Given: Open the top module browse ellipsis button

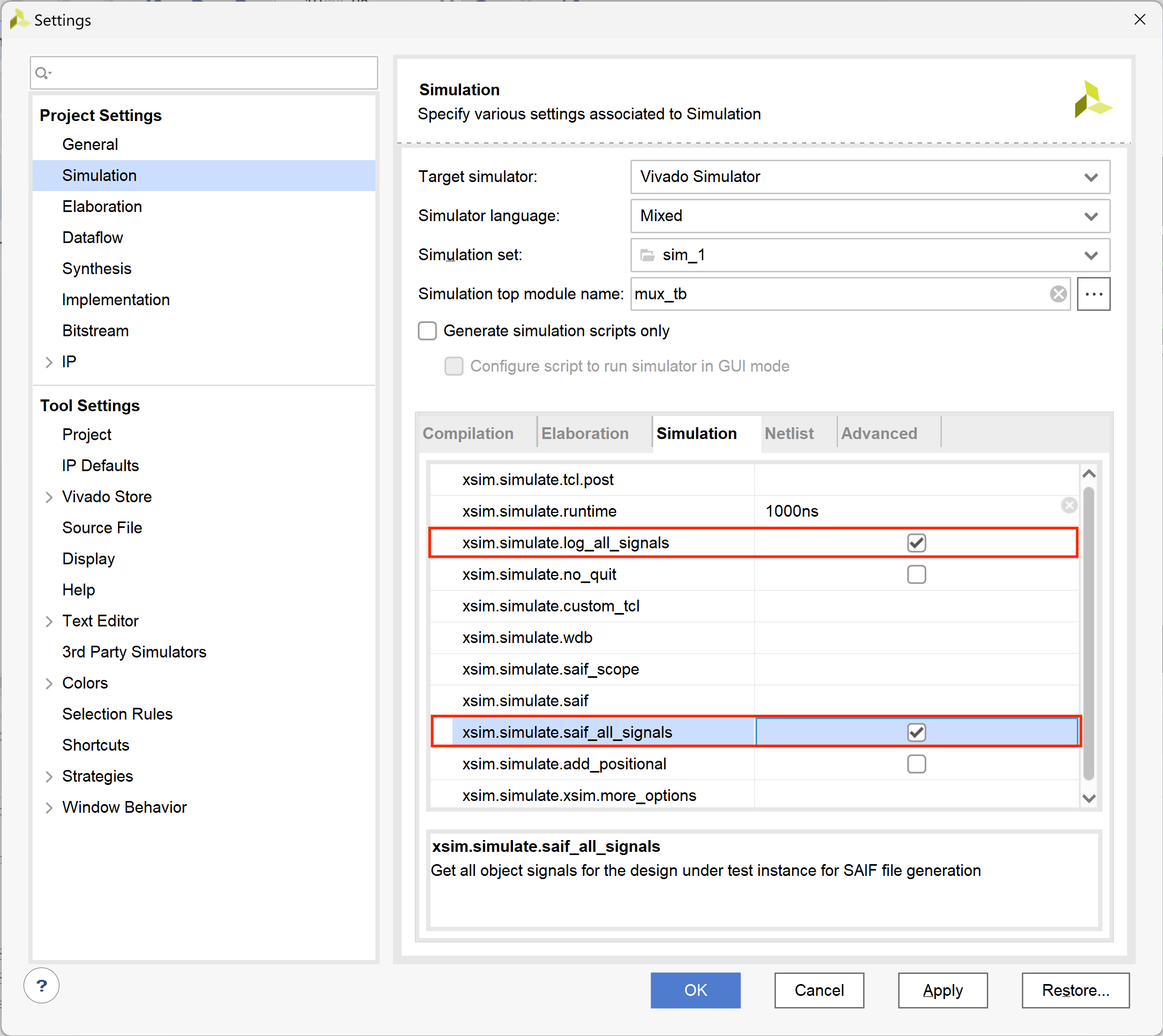Looking at the screenshot, I should click(1093, 294).
